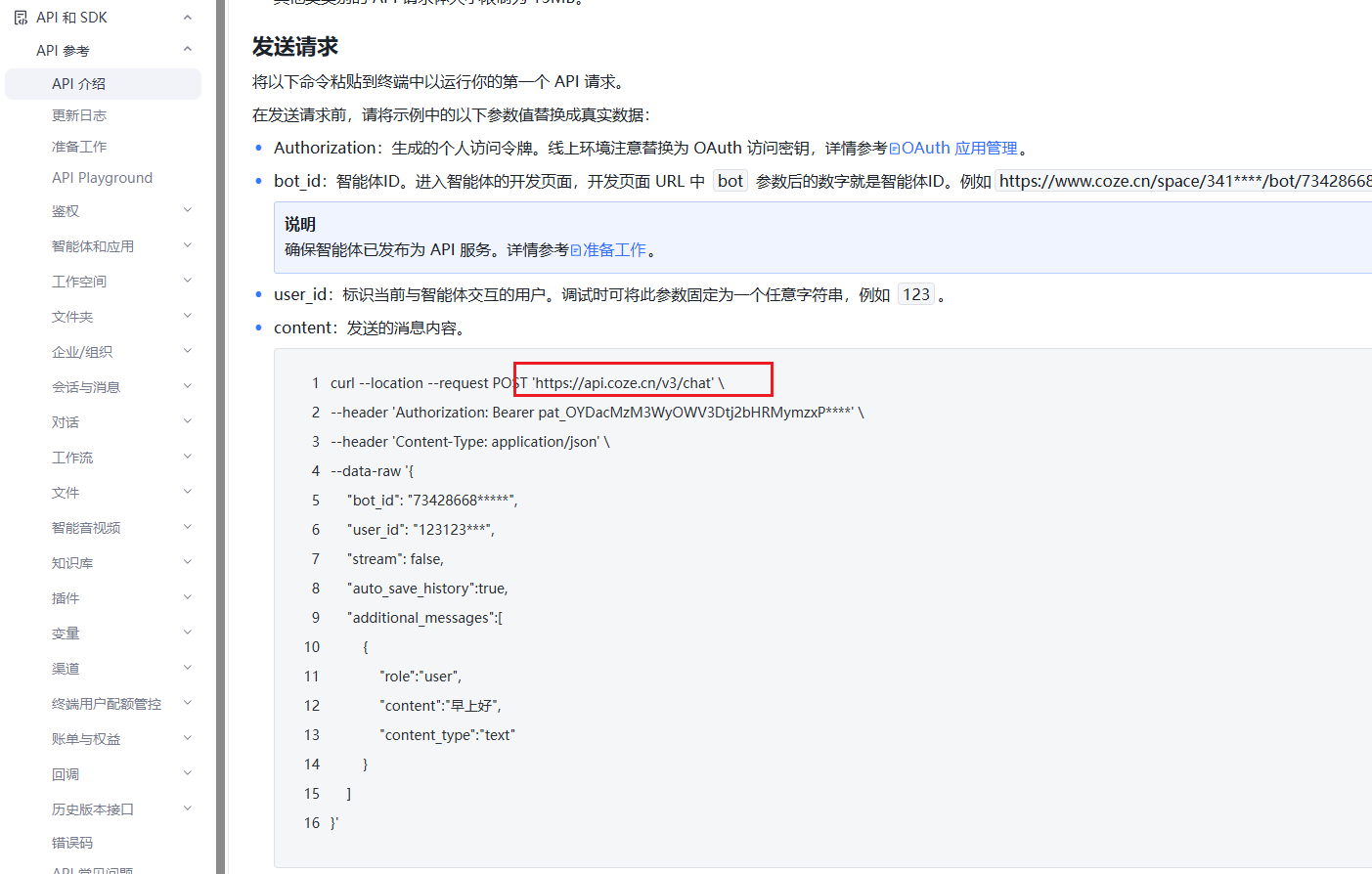Viewport: 1372px width, 874px height.
Task: Click the "bot_id" line in the code
Action: click(432, 501)
